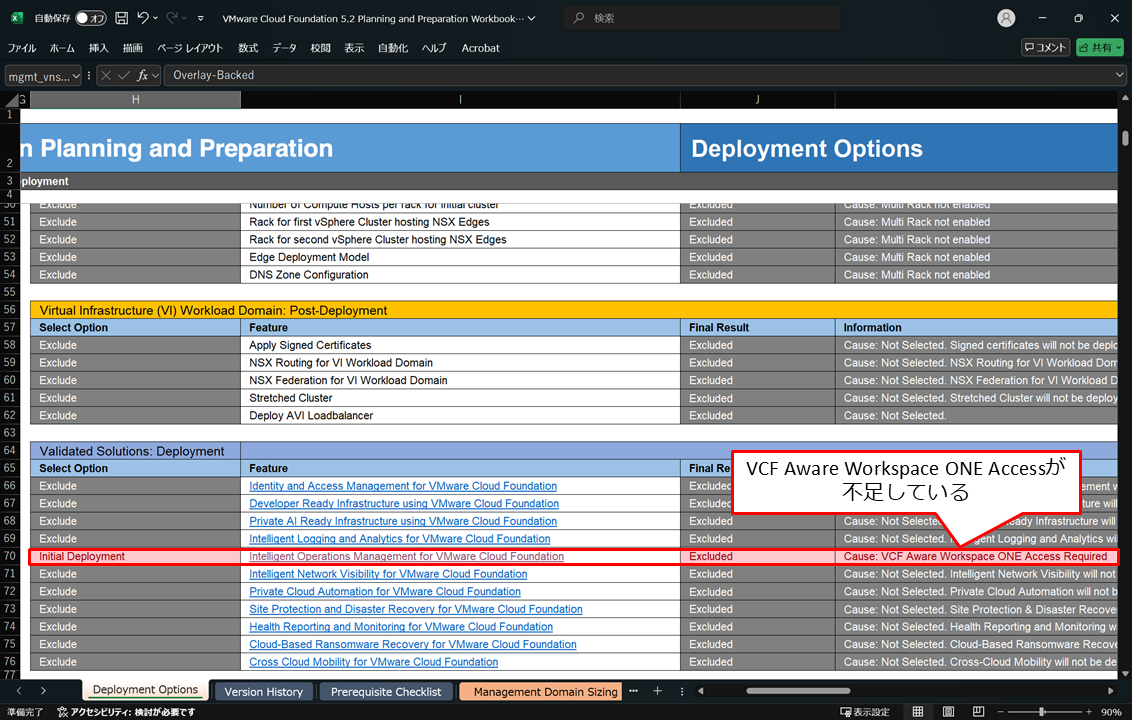Image resolution: width=1132 pixels, height=720 pixels.
Task: Open the 数式 ribbon tab
Action: (248, 48)
